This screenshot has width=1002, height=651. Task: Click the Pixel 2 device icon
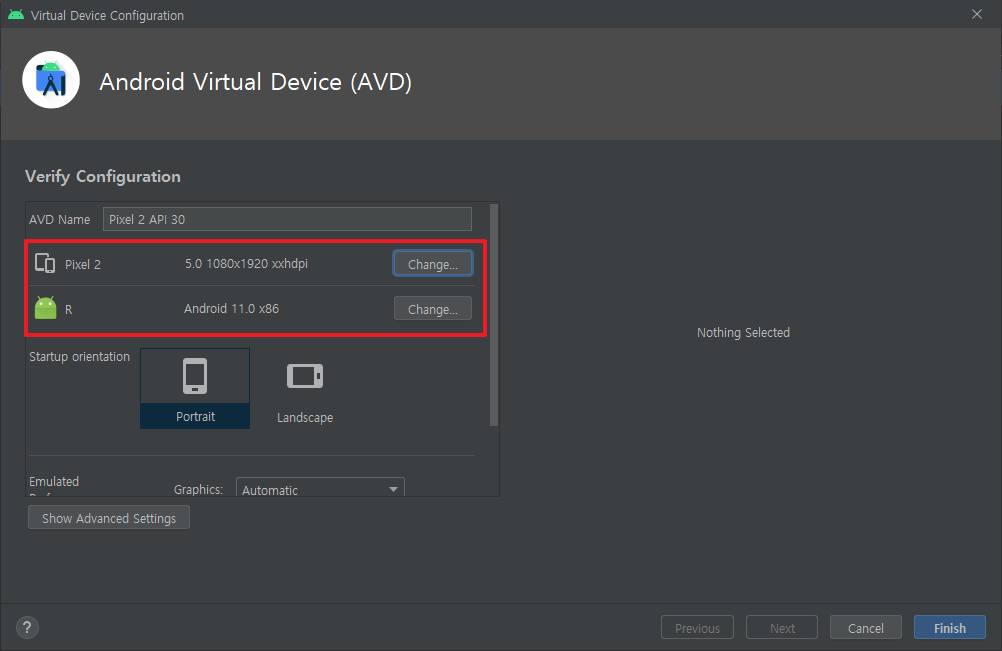[45, 263]
